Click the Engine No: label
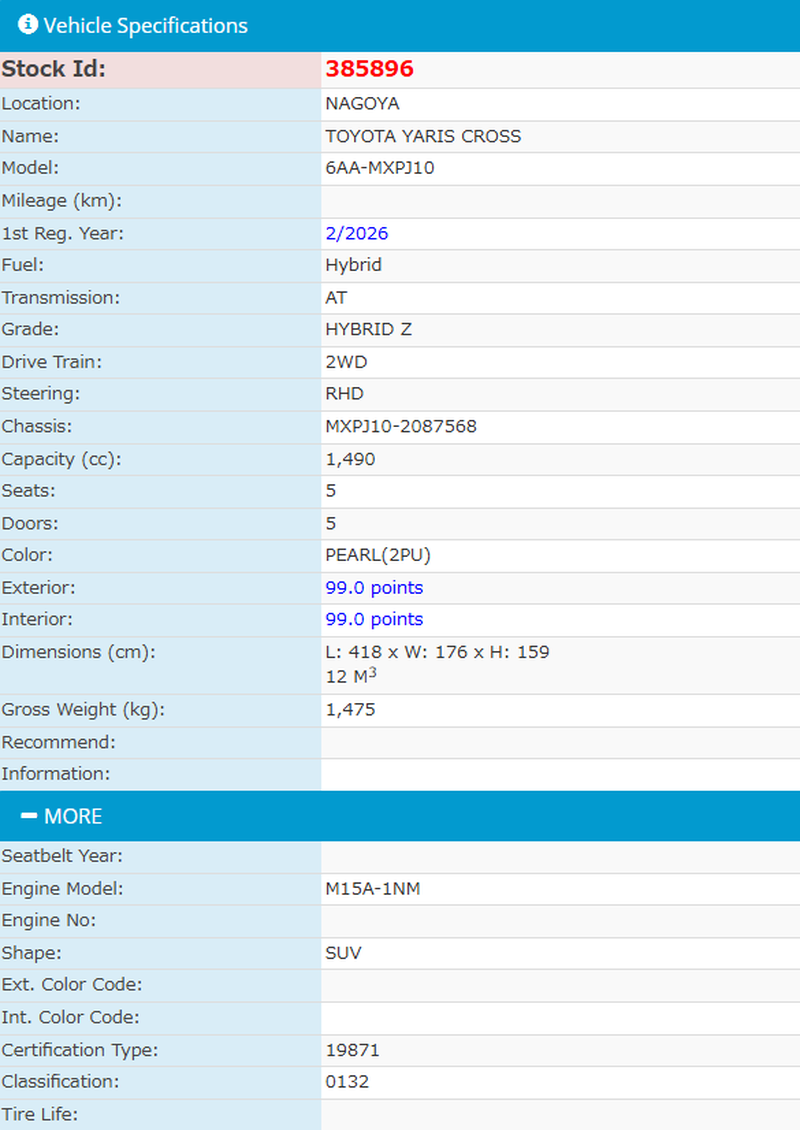 (x=49, y=920)
